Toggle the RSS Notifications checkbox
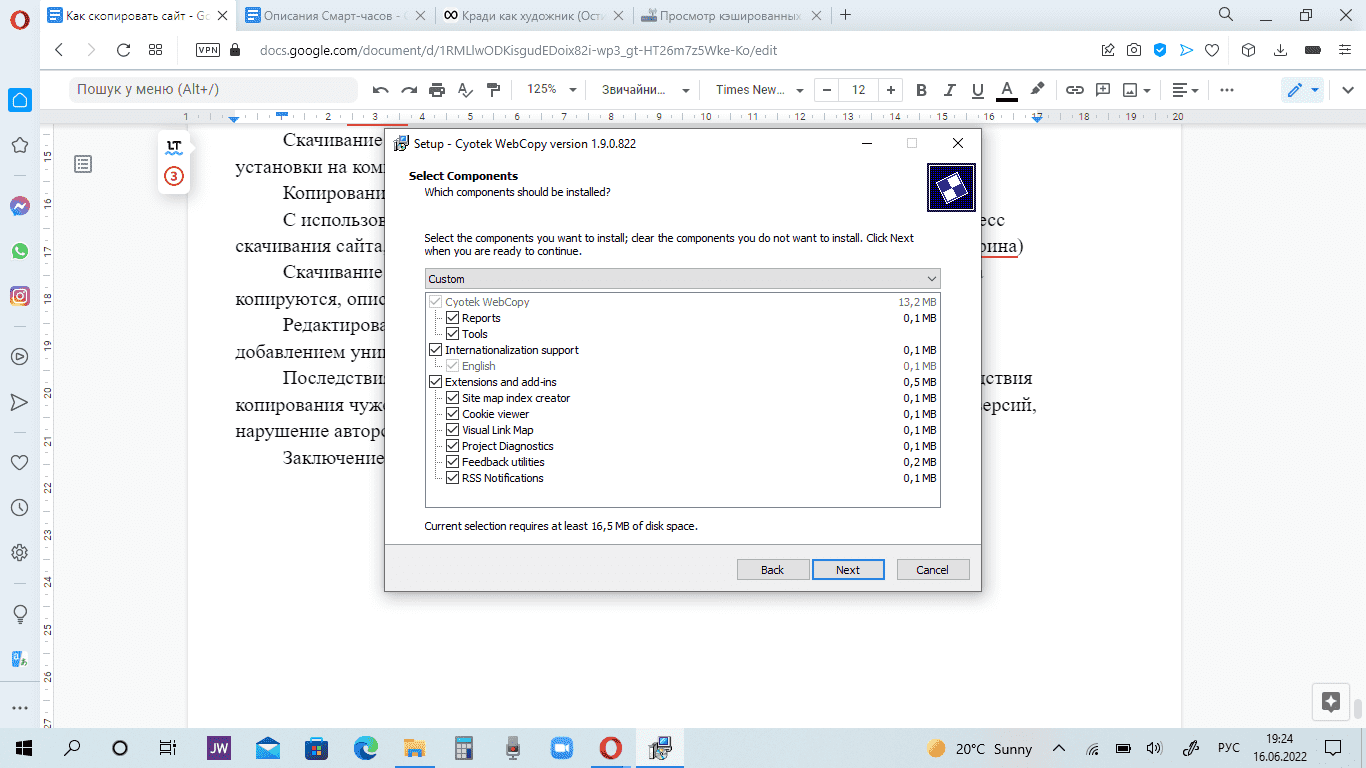 pos(452,478)
